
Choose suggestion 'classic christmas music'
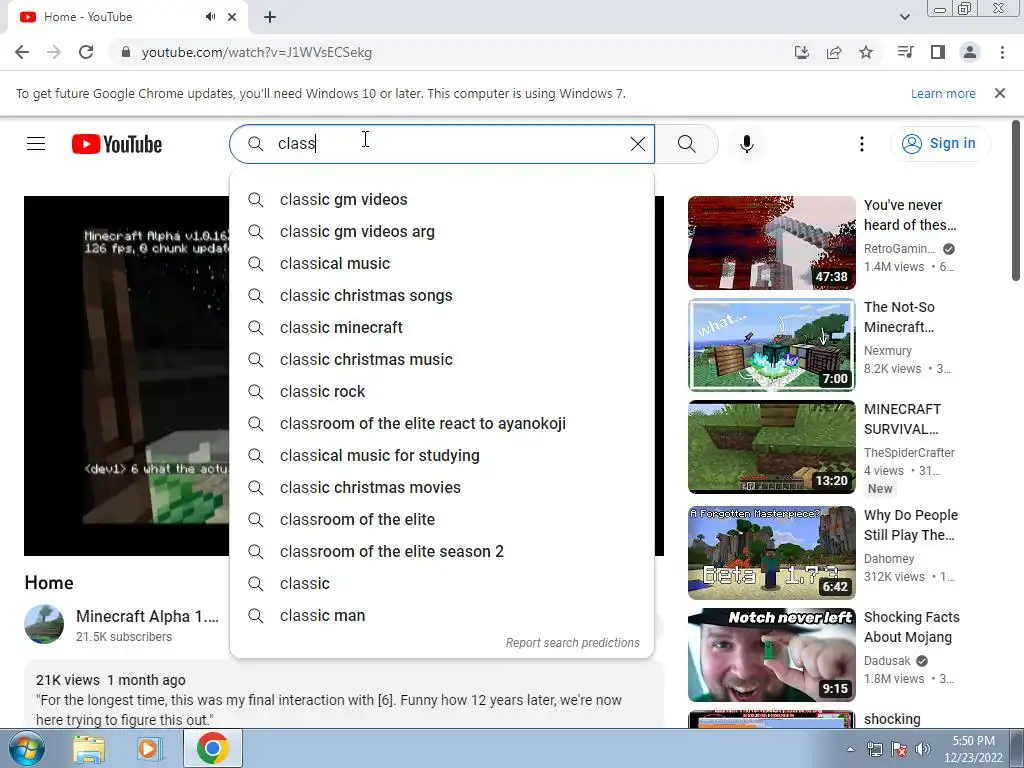442,359
